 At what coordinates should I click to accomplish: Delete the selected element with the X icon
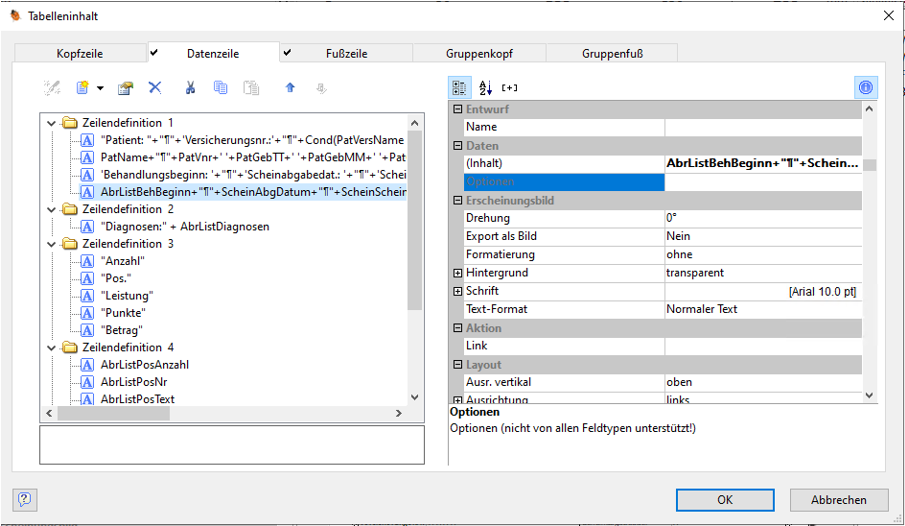click(x=155, y=87)
